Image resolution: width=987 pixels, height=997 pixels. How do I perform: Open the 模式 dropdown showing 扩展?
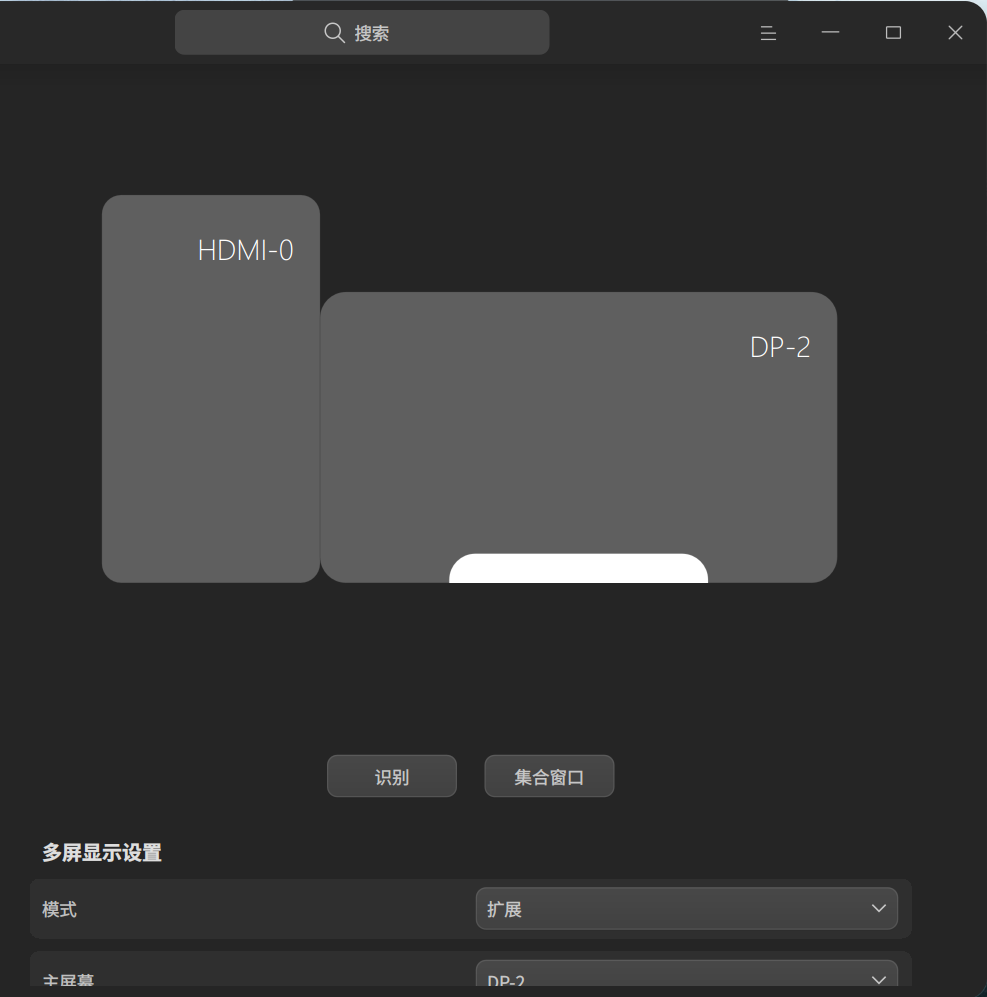tap(687, 909)
